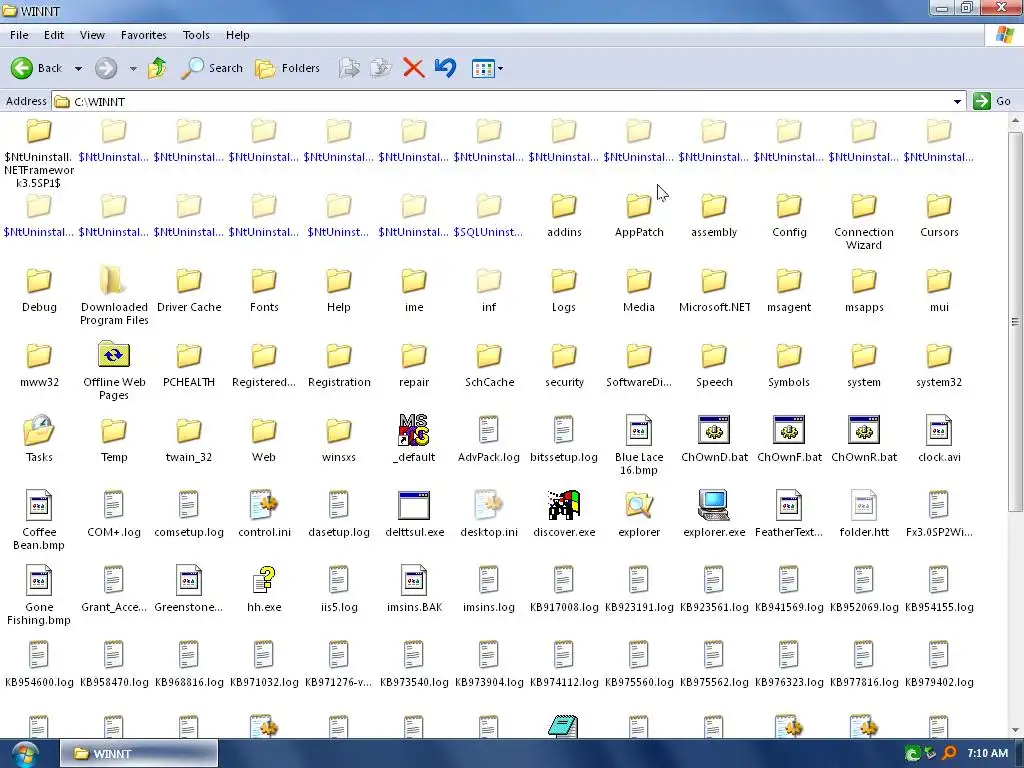Viewport: 1024px width, 768px height.
Task: Select the desktop.ini file icon
Action: pyautogui.click(x=488, y=505)
